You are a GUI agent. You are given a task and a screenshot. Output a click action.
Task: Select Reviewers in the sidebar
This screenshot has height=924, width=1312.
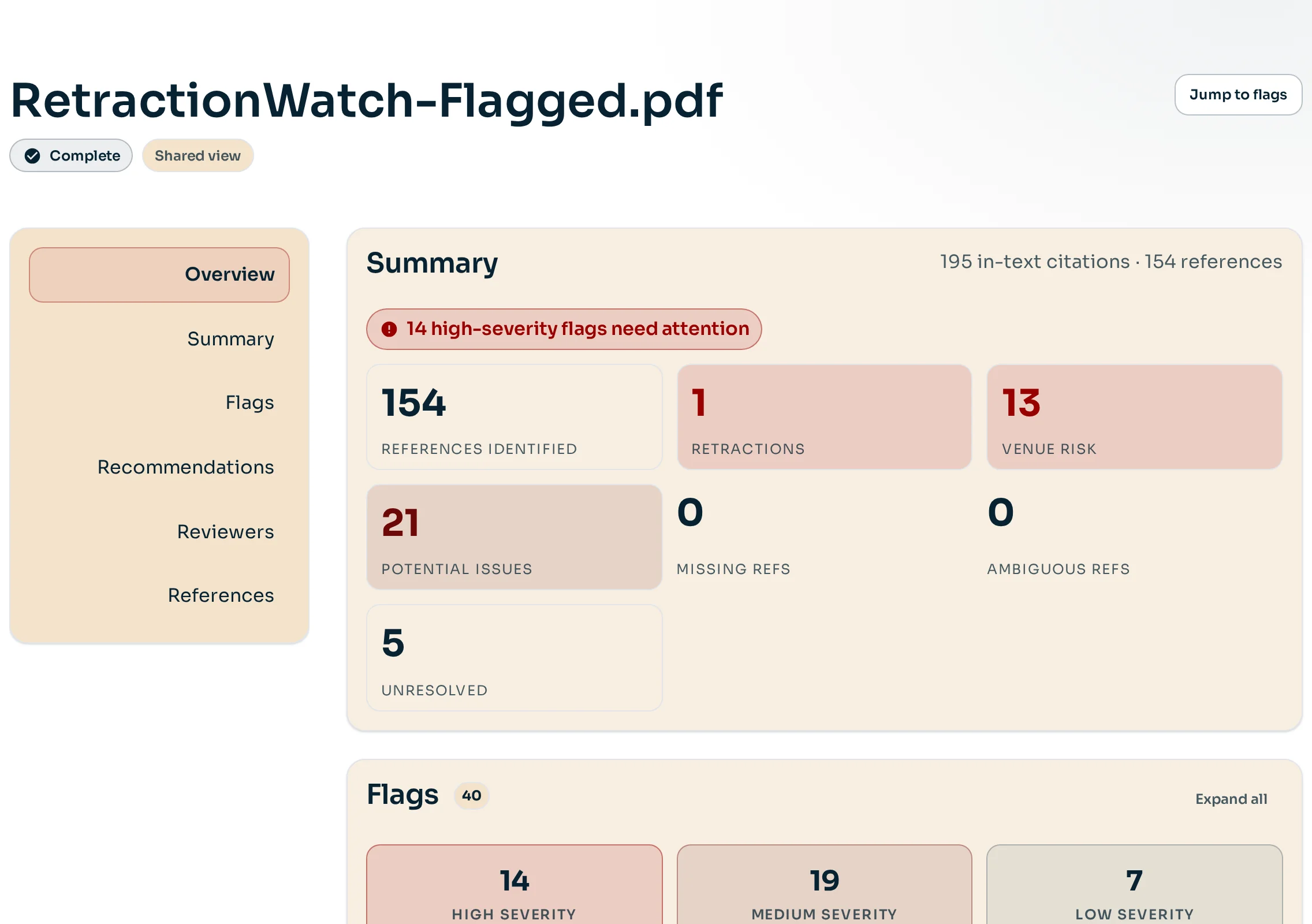[225, 531]
